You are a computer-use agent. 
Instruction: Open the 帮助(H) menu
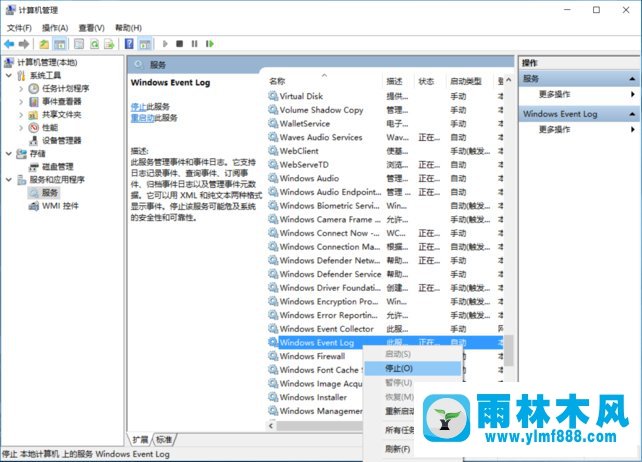point(128,28)
